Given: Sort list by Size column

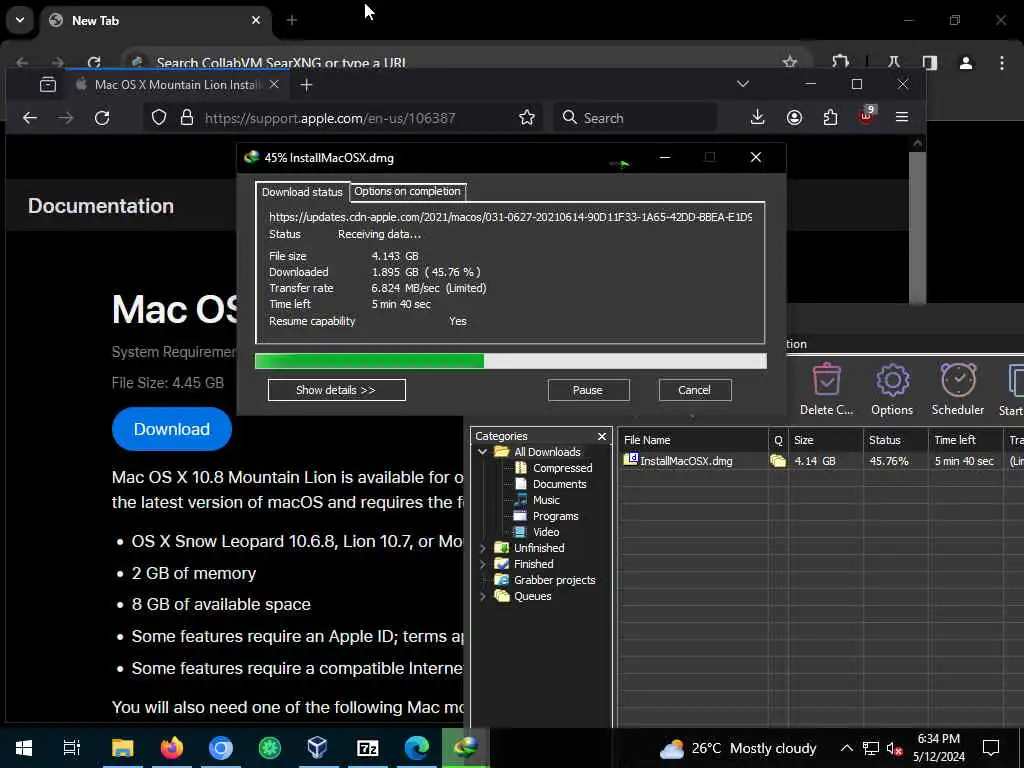Looking at the screenshot, I should click(825, 440).
